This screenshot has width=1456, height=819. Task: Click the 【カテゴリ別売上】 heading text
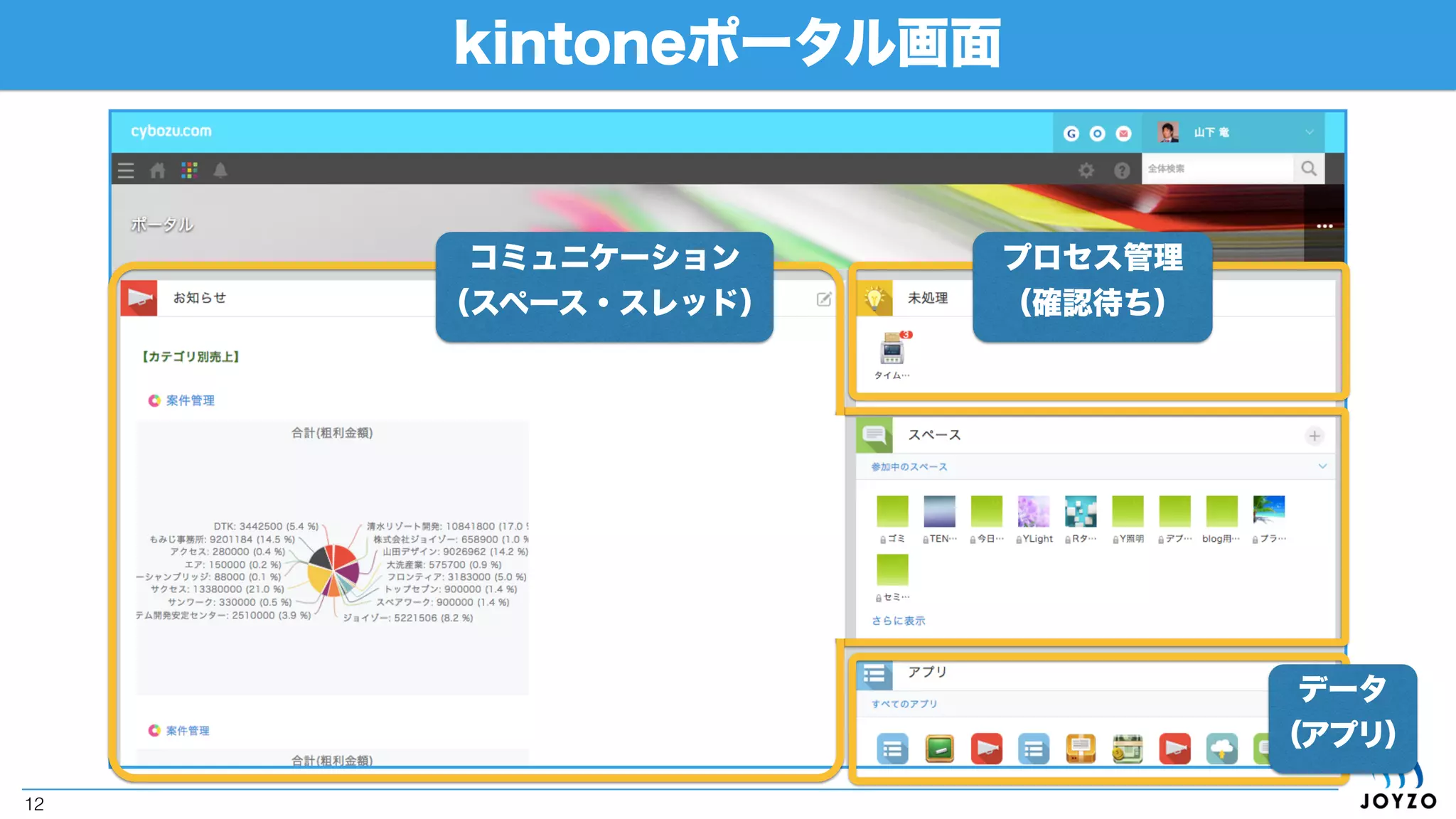(191, 356)
